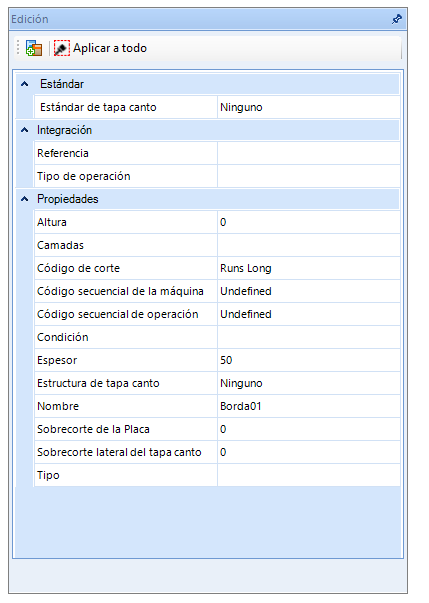This screenshot has height=603, width=429.
Task: Select the Referencia property label
Action: coord(63,153)
